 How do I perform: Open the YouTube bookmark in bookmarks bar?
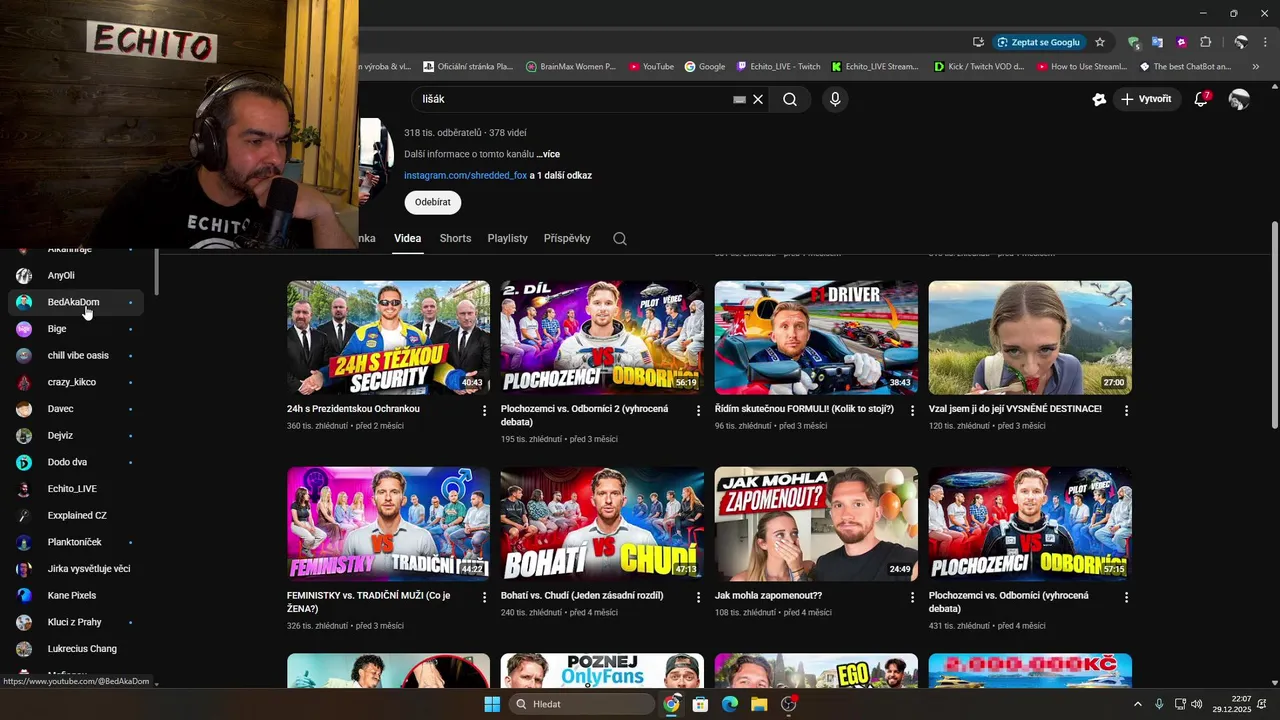651,67
